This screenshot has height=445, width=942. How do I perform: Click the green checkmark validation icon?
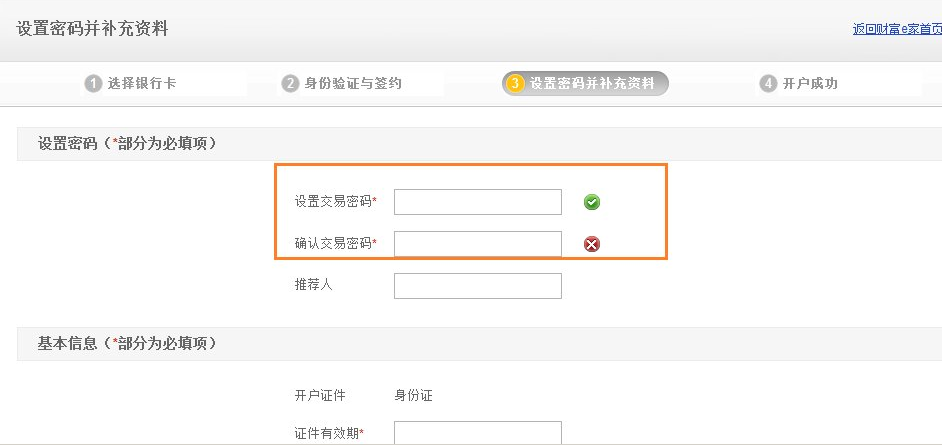tap(592, 202)
